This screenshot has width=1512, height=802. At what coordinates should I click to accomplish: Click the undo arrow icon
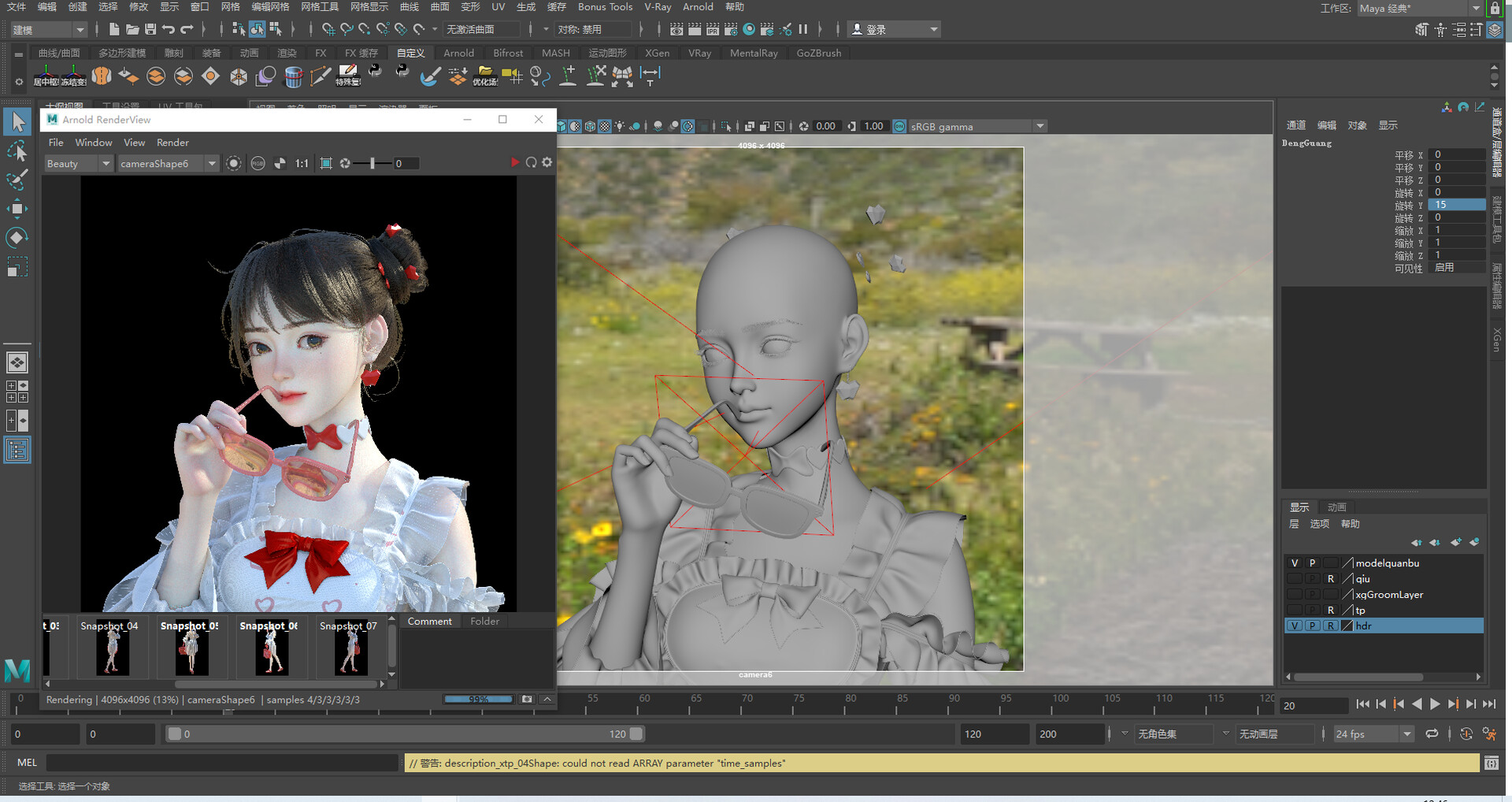coord(169,29)
